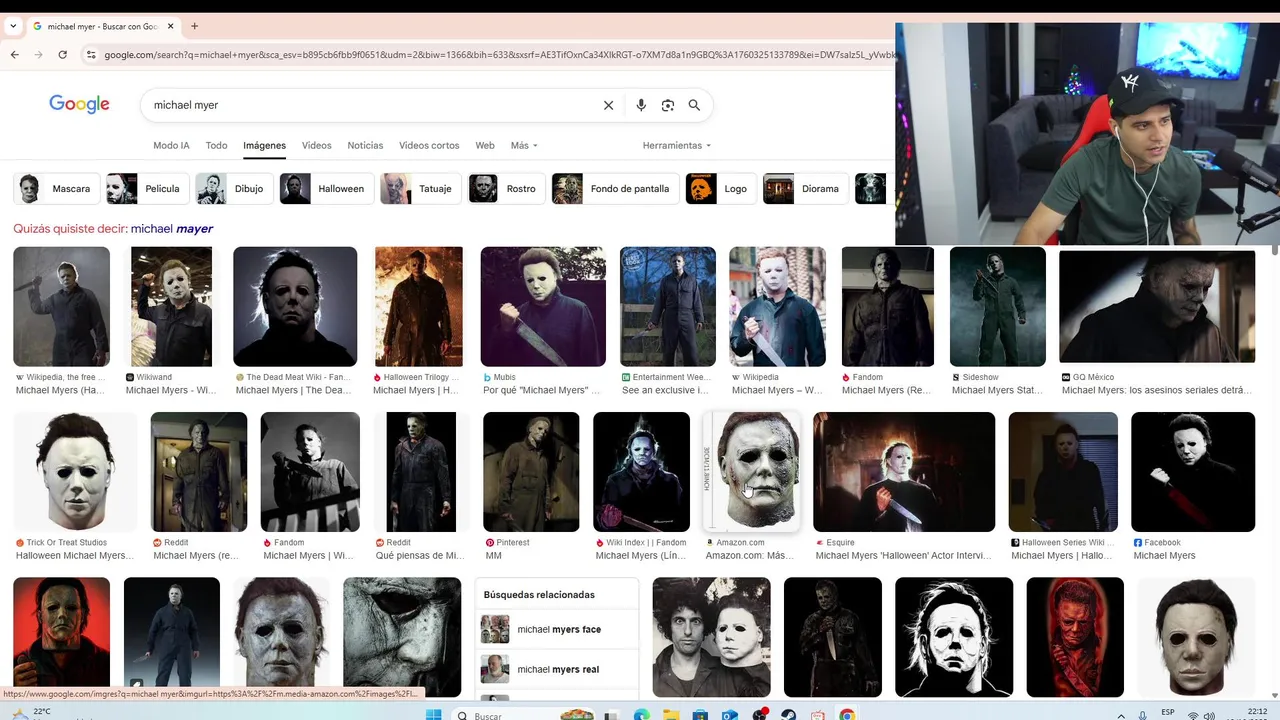Expand the Herramientas dropdown
This screenshot has width=1280, height=720.
pos(677,145)
